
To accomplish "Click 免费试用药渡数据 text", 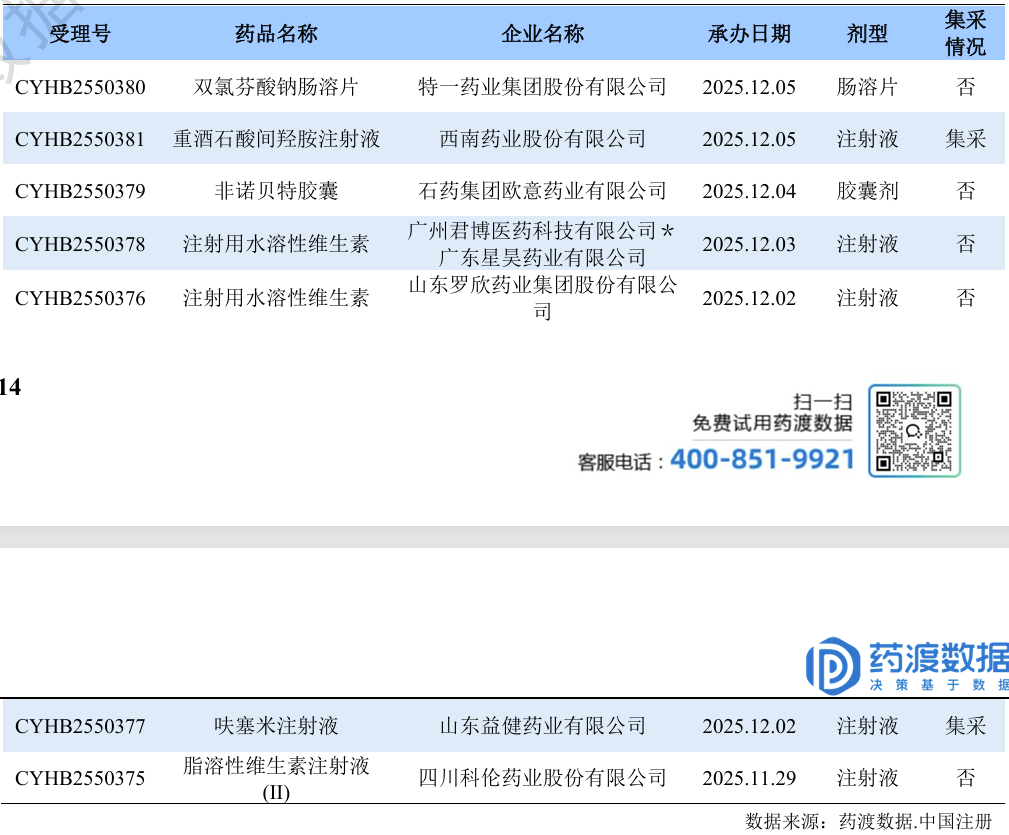I will coord(772,423).
